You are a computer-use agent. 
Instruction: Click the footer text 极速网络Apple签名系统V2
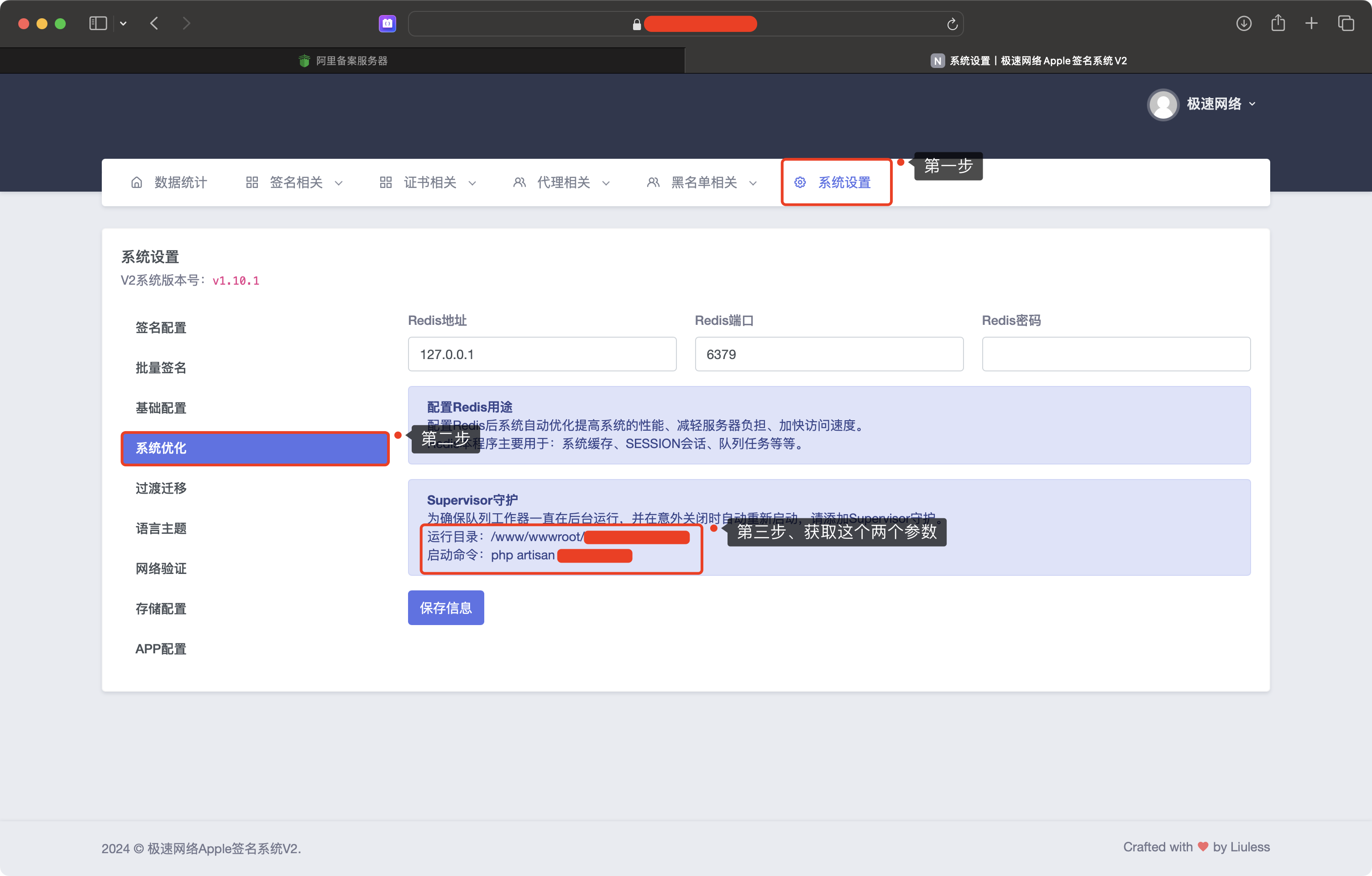point(224,849)
